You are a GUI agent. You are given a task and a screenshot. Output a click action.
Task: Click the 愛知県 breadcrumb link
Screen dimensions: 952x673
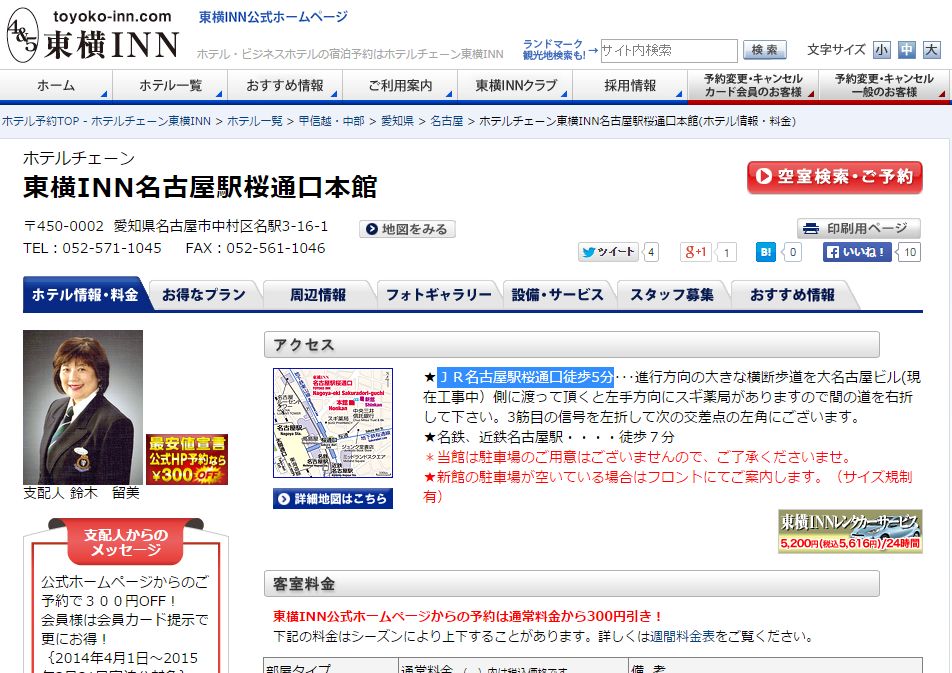(x=397, y=121)
